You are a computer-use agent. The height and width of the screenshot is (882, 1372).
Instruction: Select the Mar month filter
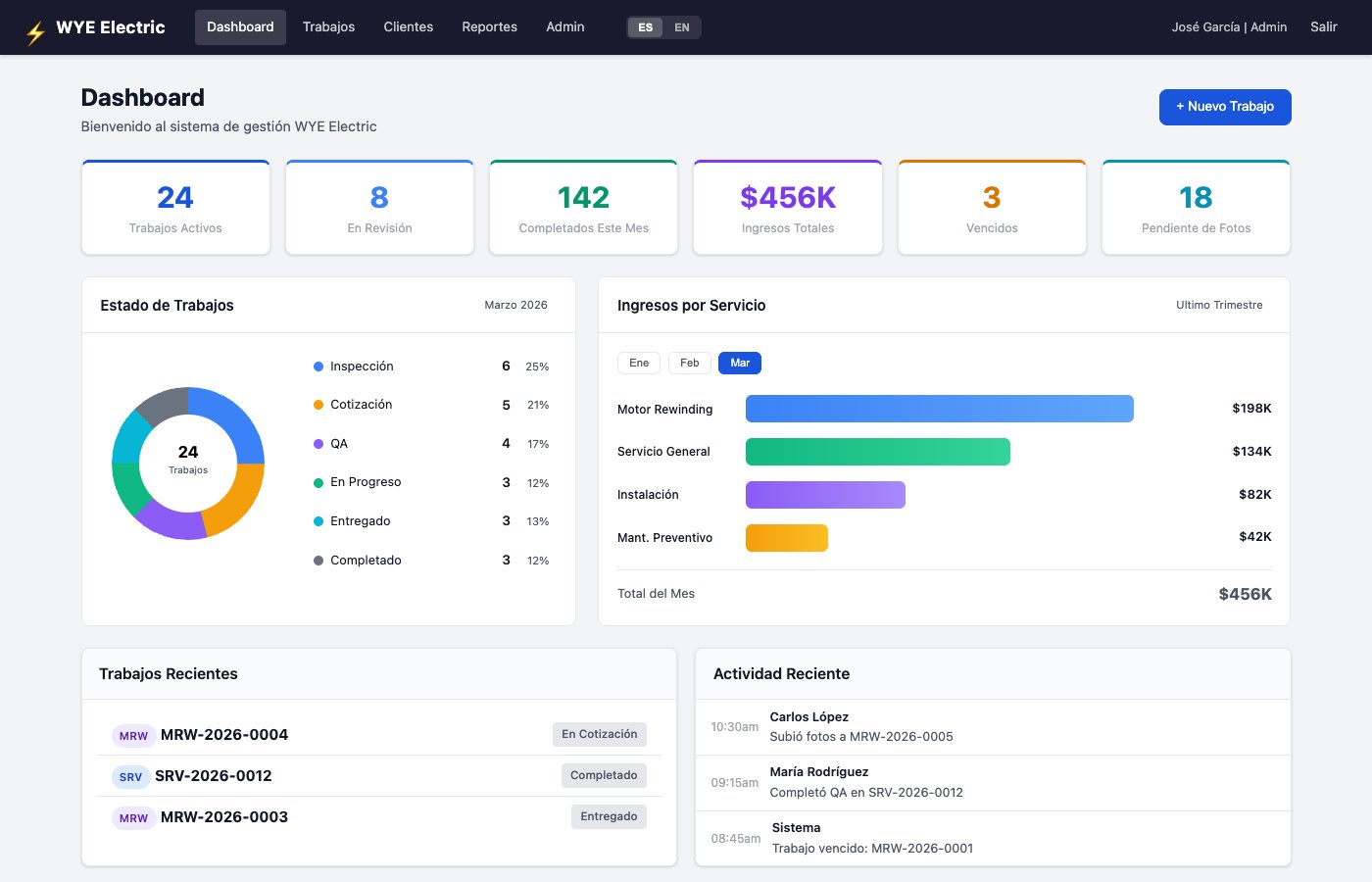coord(740,363)
